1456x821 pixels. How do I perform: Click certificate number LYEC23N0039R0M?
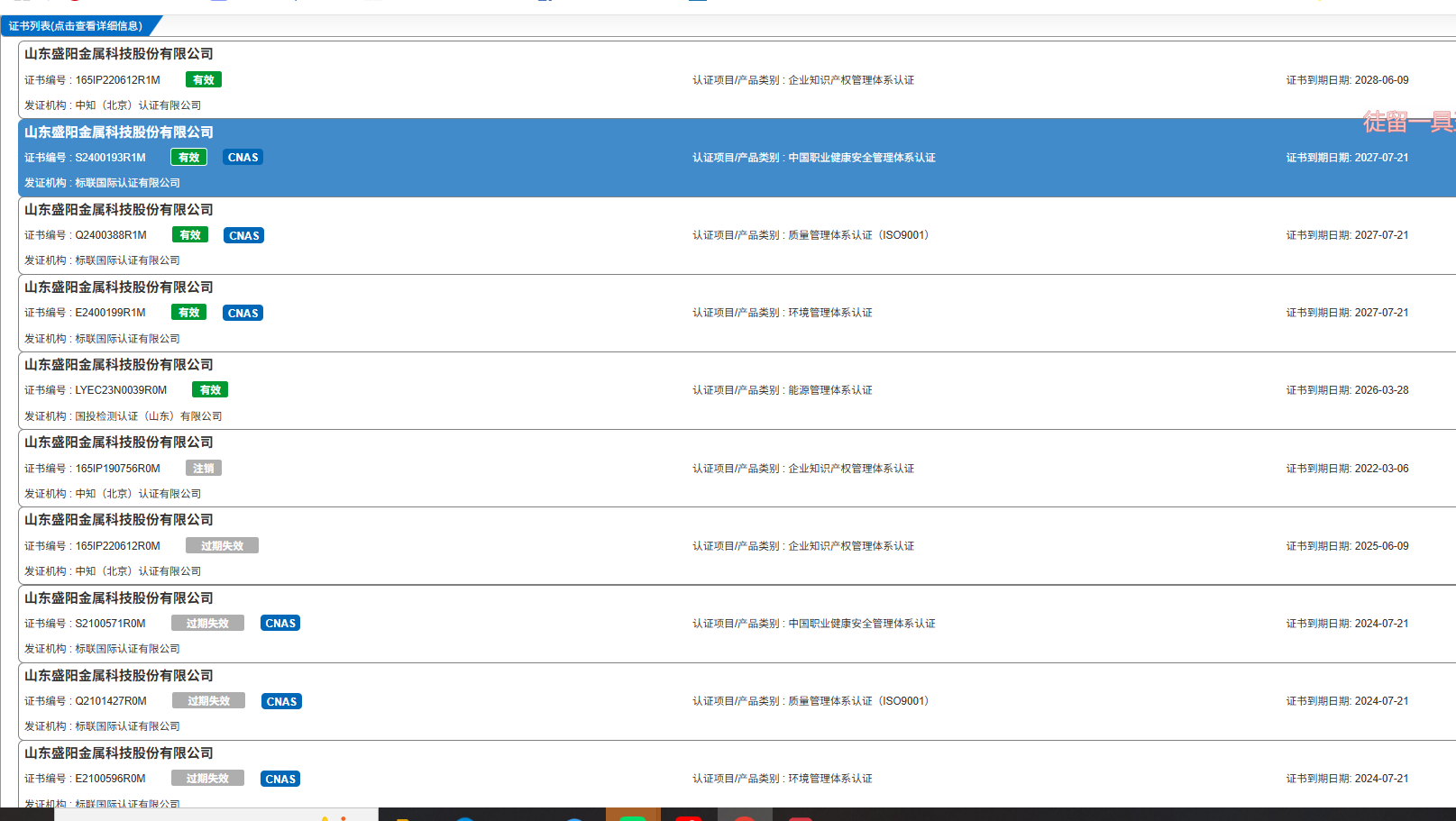coord(121,390)
